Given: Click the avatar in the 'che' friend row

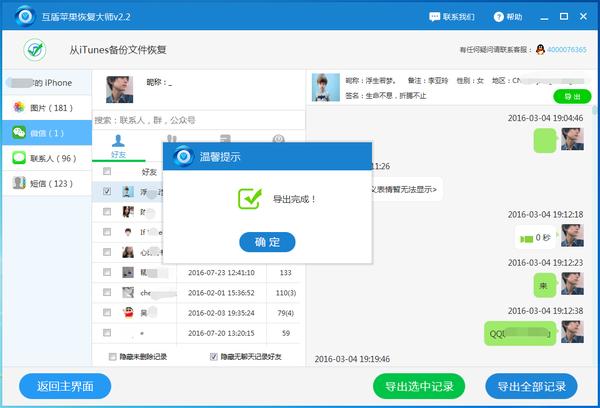Looking at the screenshot, I should [x=128, y=292].
